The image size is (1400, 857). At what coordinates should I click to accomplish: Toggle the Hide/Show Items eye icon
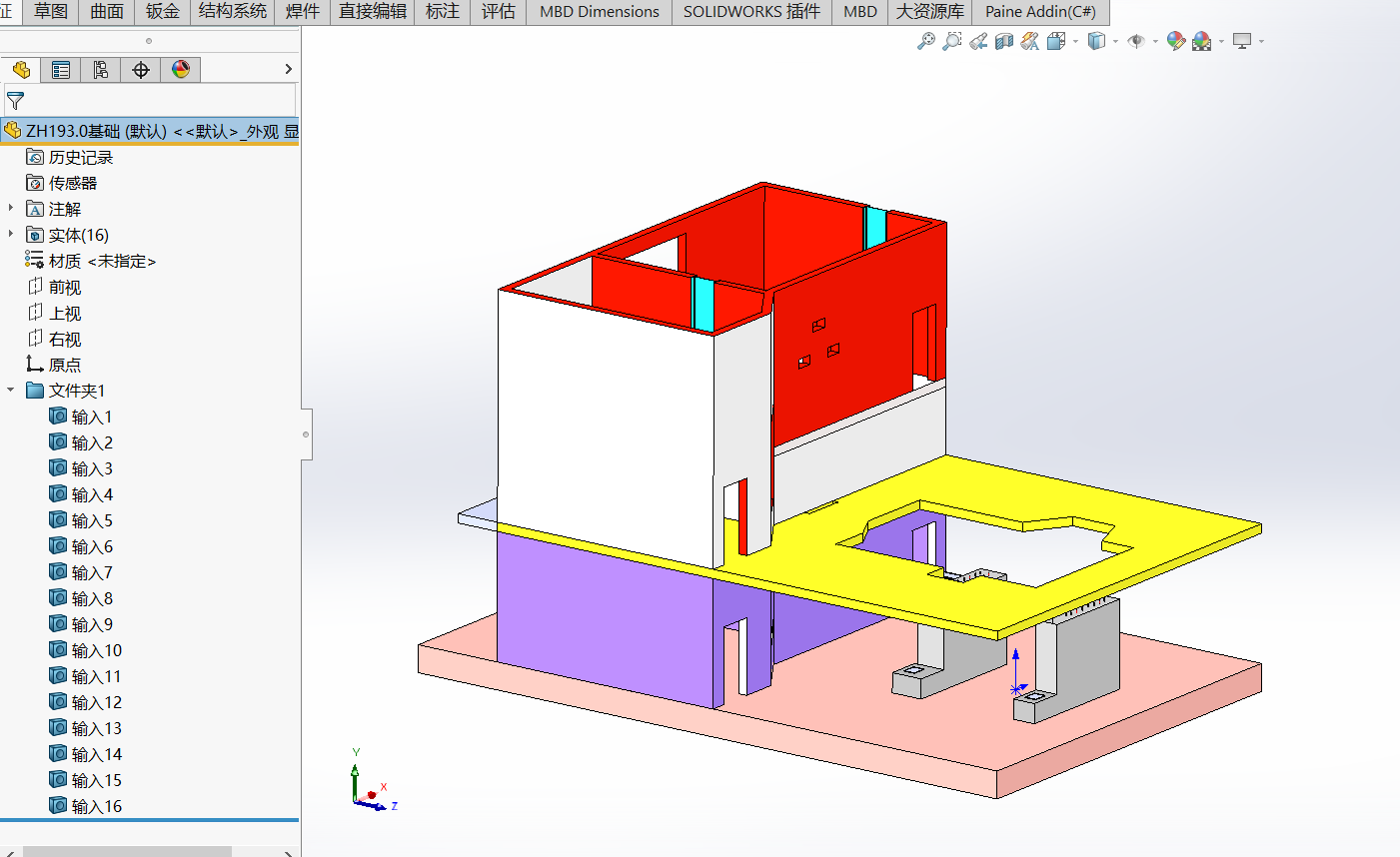[1136, 41]
